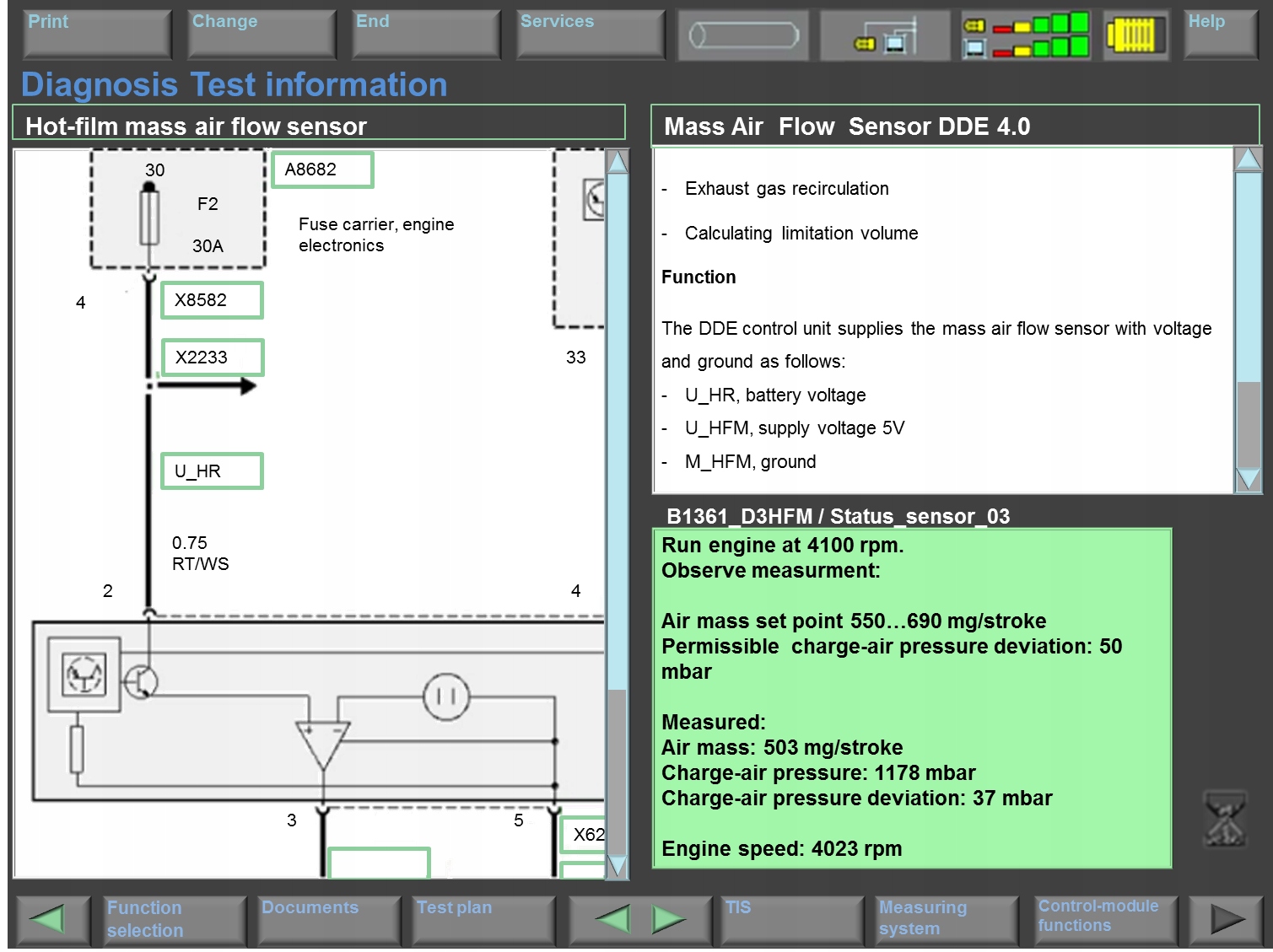Open the Change menu
The image size is (1273, 952).
(262, 34)
